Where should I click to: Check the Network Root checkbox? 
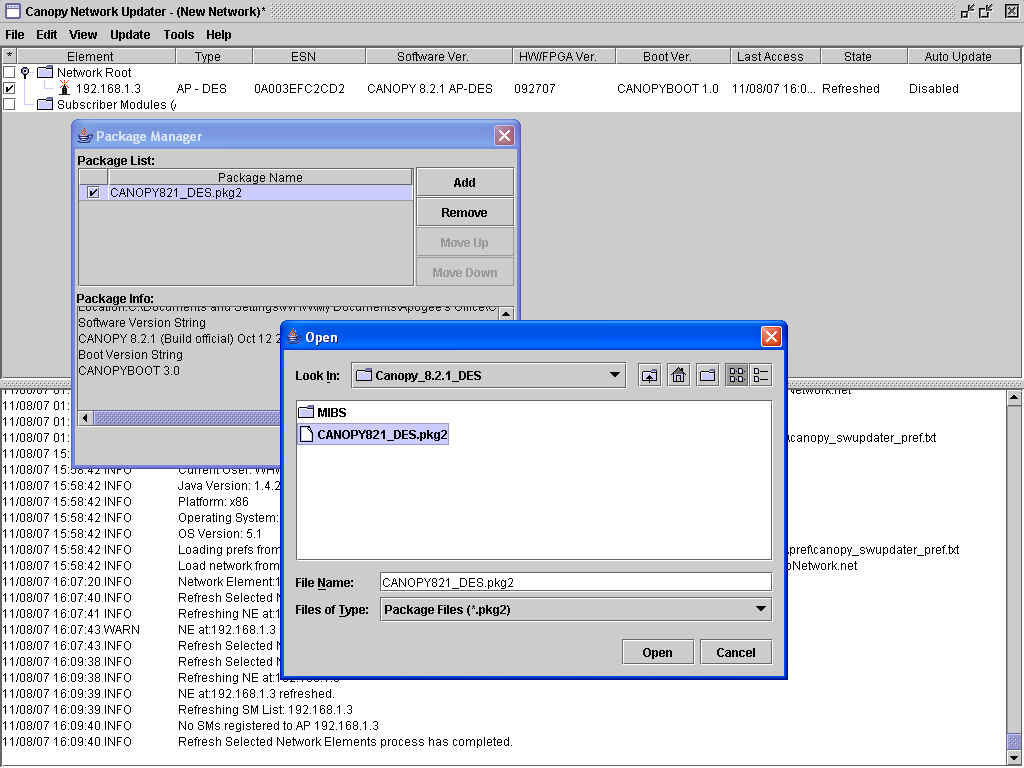click(9, 73)
